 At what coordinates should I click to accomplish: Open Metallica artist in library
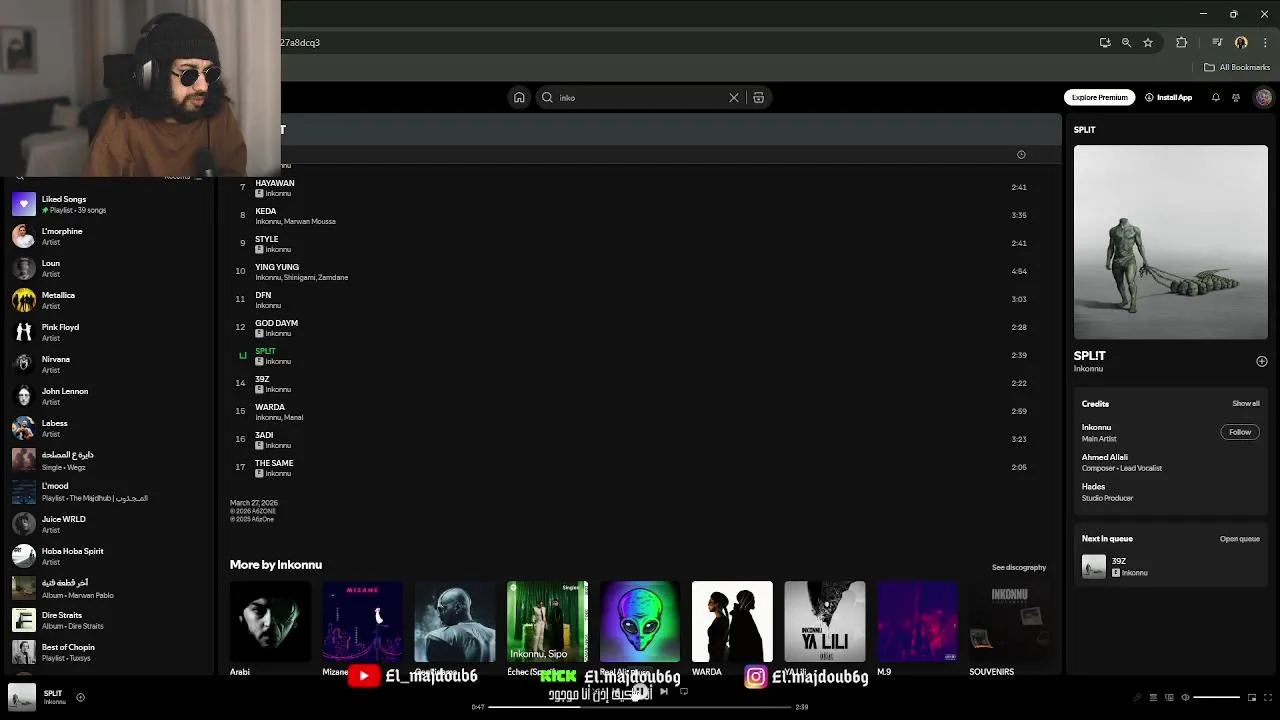[110, 300]
